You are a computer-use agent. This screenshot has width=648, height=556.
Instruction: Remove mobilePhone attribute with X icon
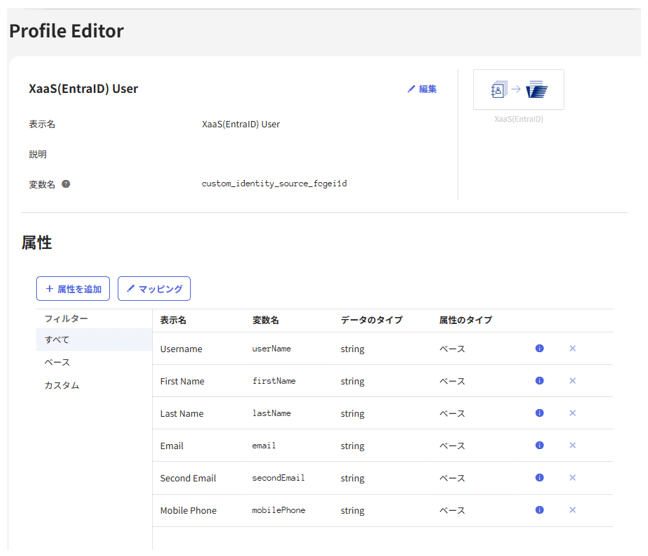click(573, 510)
